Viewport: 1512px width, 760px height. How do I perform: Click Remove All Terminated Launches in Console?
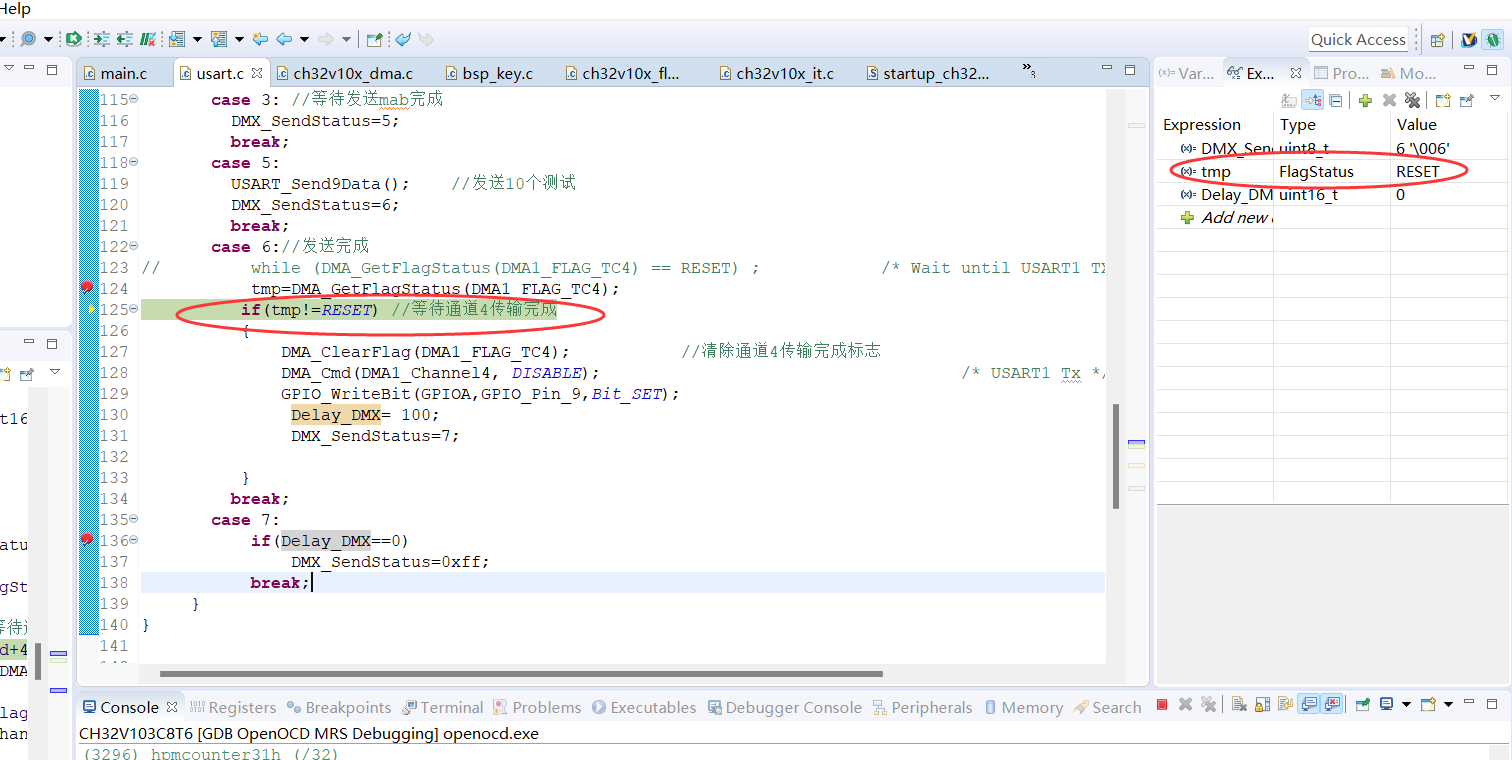(x=1208, y=705)
